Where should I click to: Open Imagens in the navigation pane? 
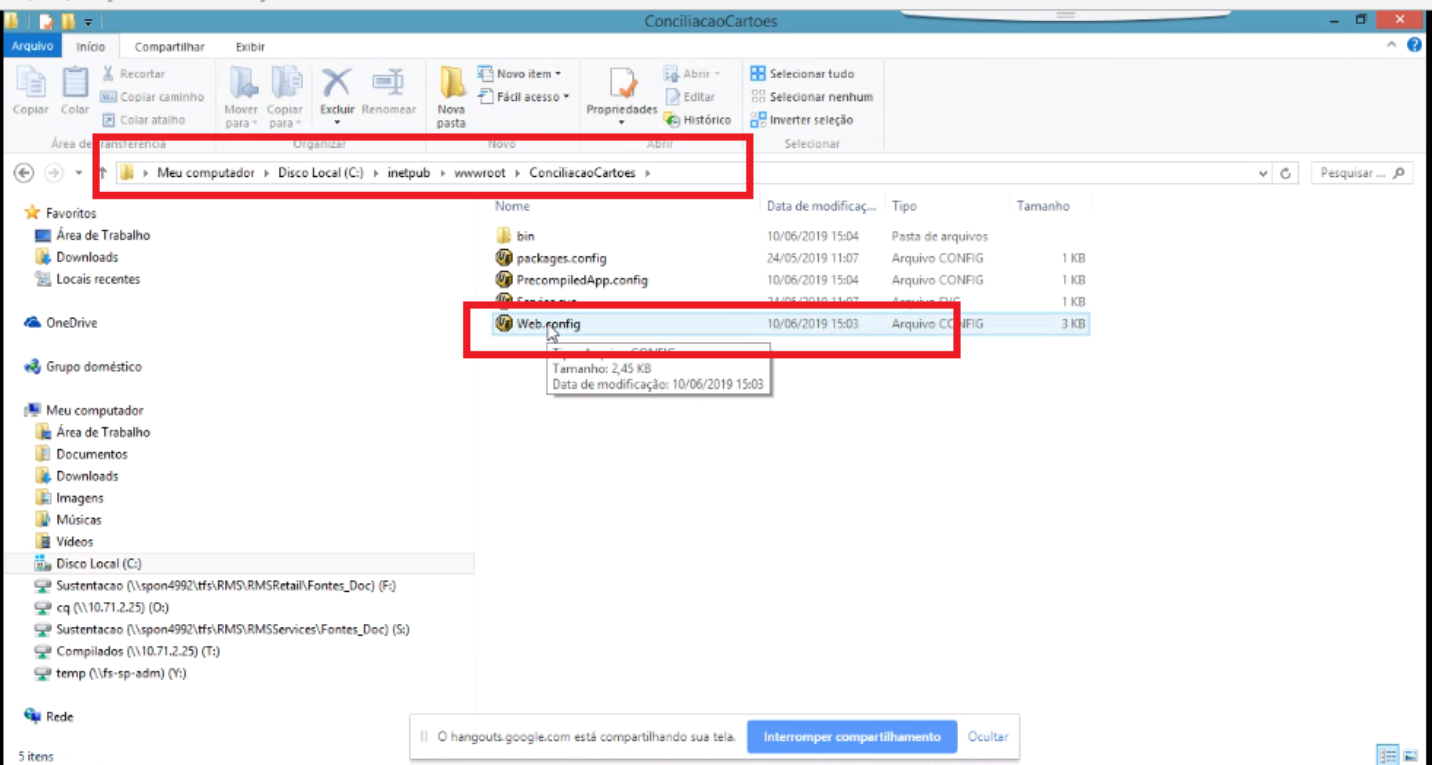point(80,498)
